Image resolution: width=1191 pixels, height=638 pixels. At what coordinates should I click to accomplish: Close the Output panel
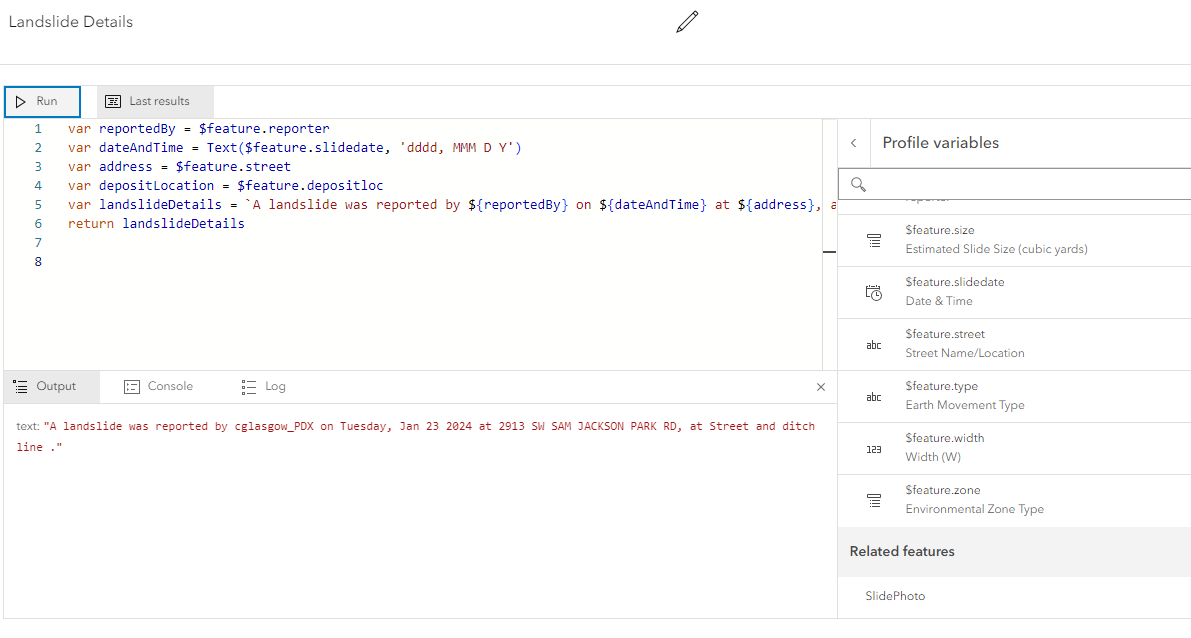[821, 386]
